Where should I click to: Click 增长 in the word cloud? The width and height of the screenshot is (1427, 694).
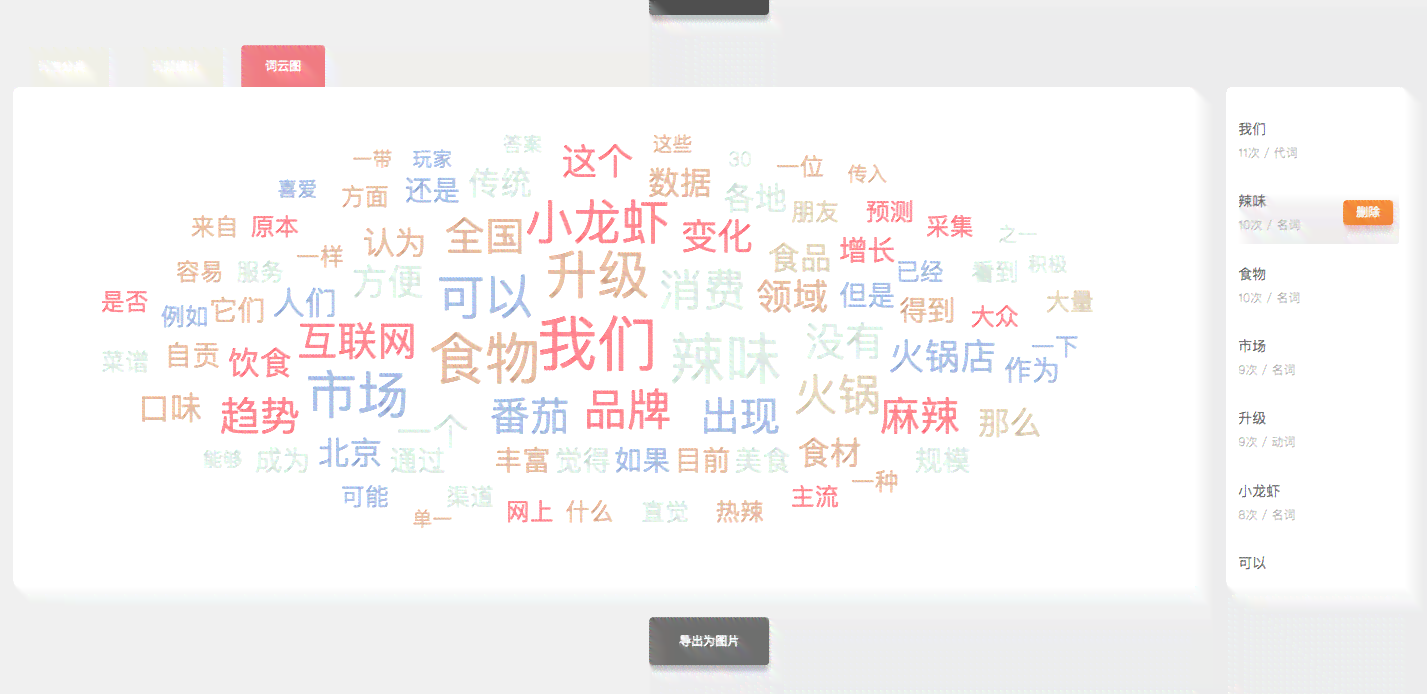pyautogui.click(x=866, y=249)
